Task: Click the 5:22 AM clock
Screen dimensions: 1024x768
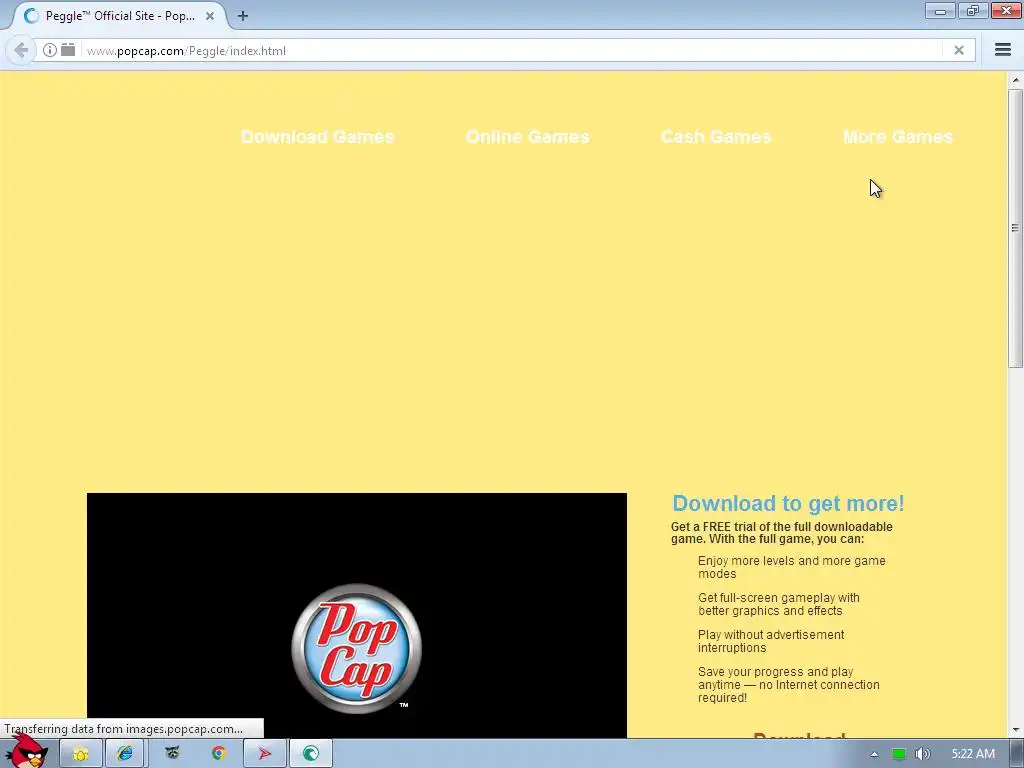Action: click(973, 754)
